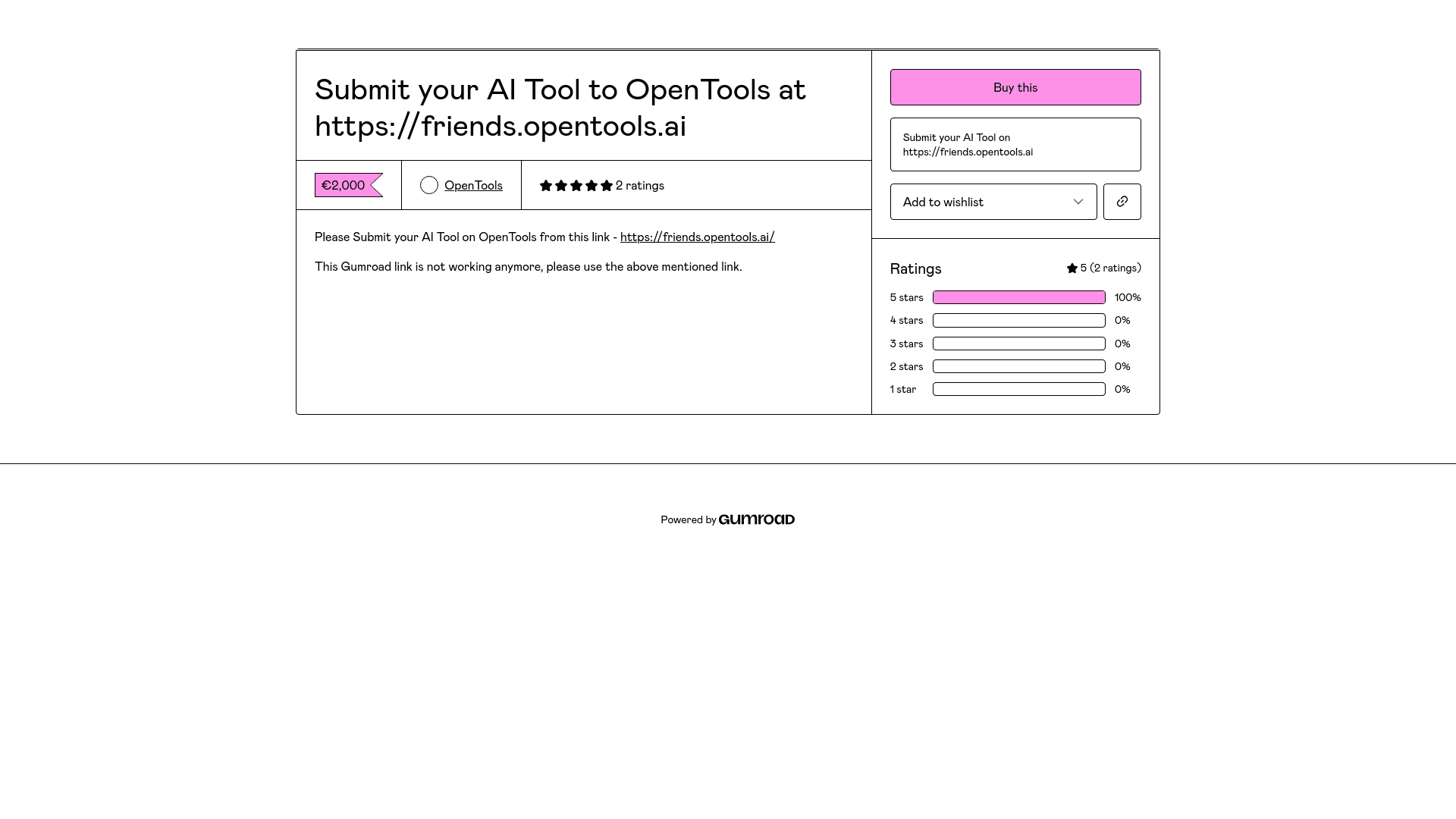The image size is (1456, 819).
Task: Click the copy link icon button
Action: point(1122,202)
